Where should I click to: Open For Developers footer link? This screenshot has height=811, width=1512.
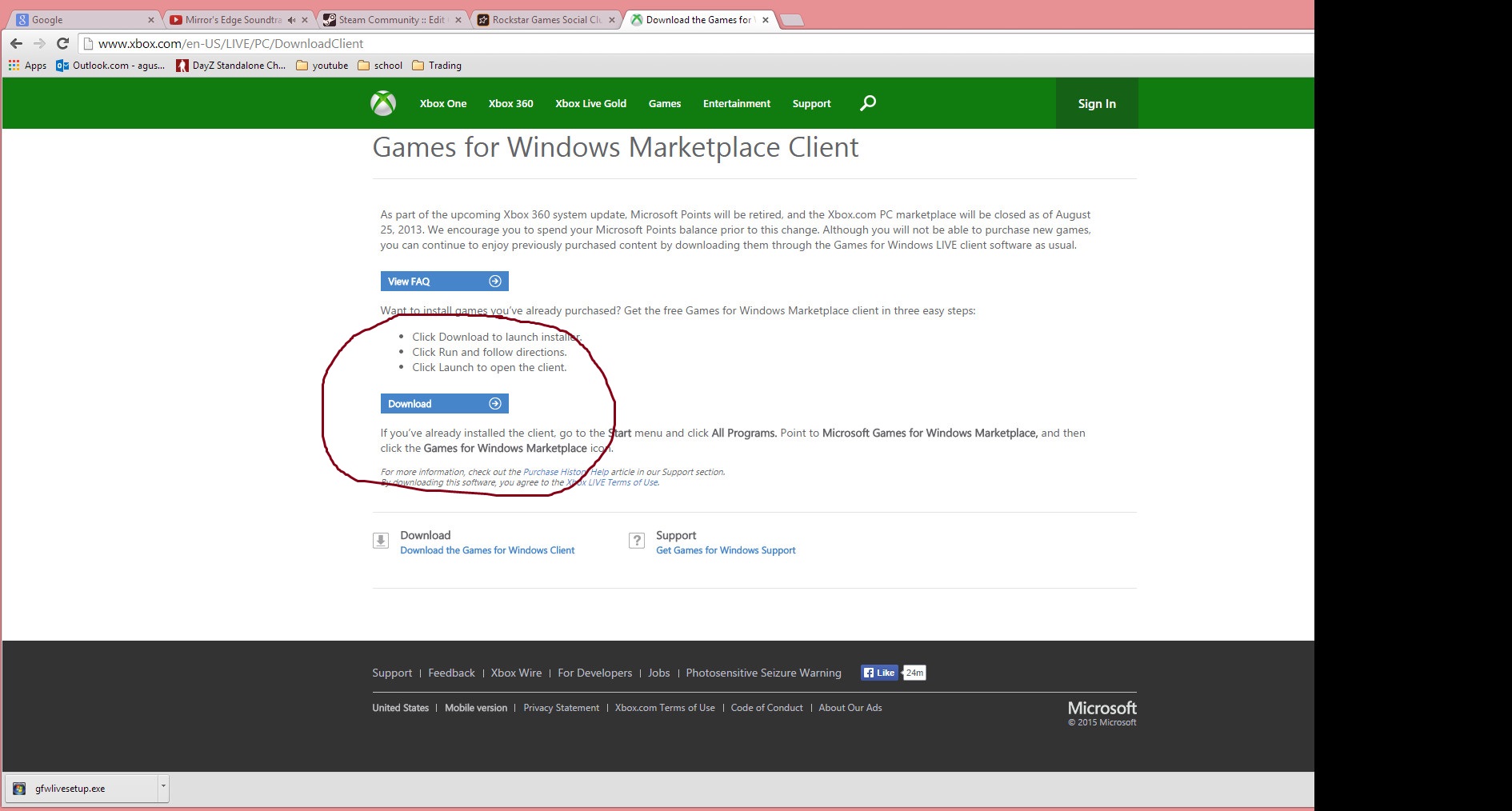pyautogui.click(x=594, y=673)
